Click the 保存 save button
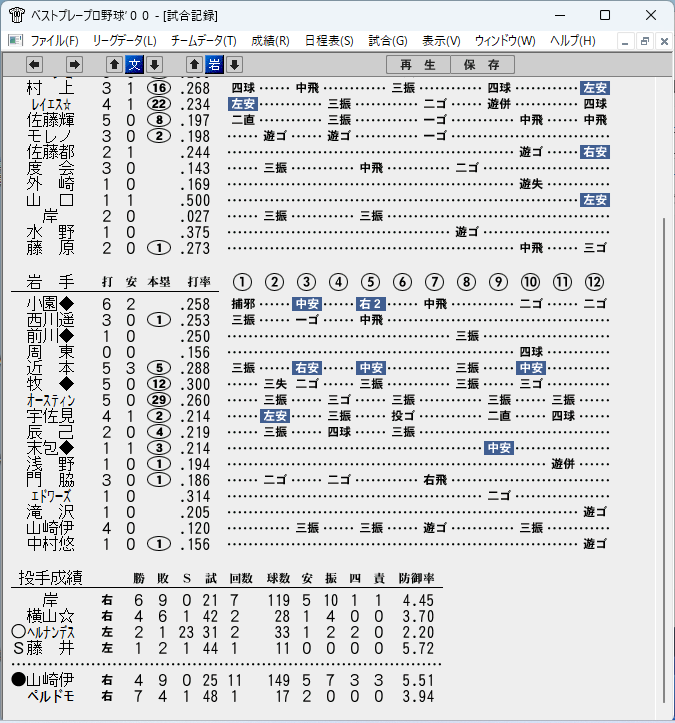 pyautogui.click(x=482, y=65)
